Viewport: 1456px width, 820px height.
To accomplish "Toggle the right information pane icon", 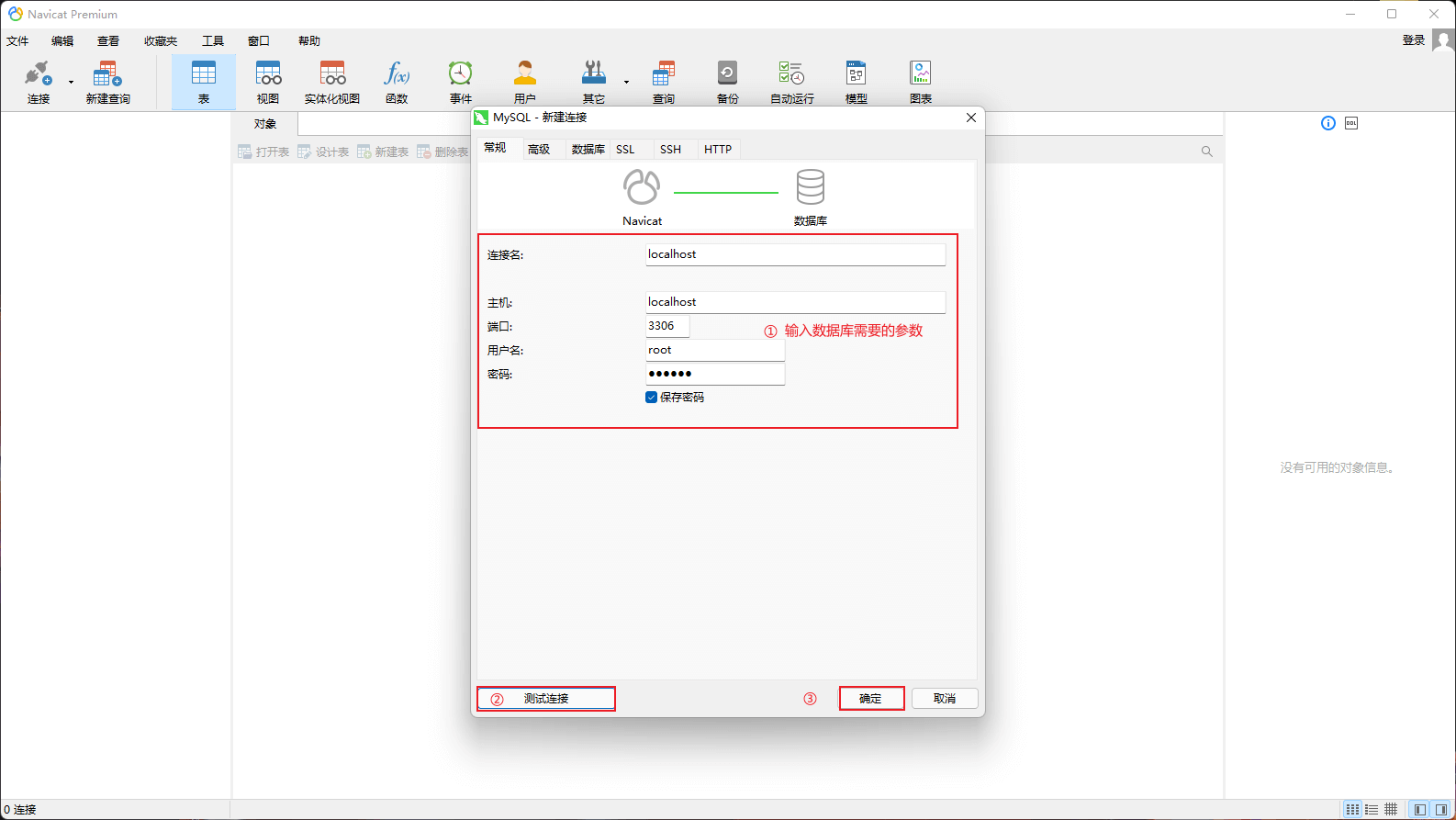I will point(1441,810).
